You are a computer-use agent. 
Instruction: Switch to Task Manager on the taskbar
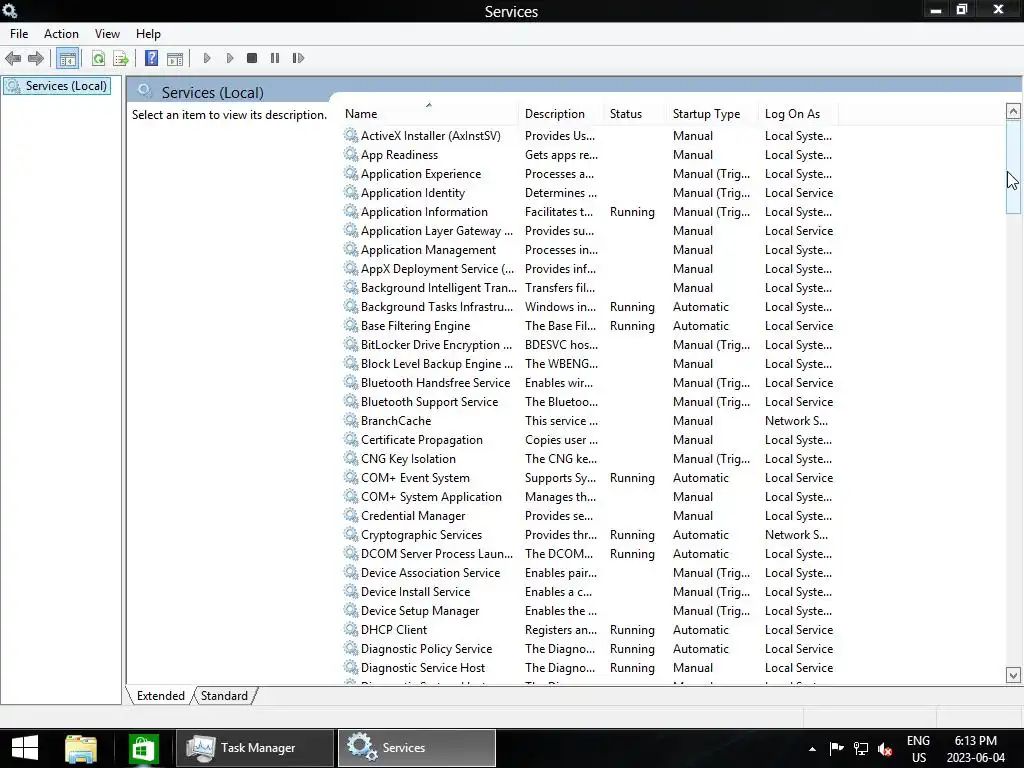pyautogui.click(x=255, y=748)
